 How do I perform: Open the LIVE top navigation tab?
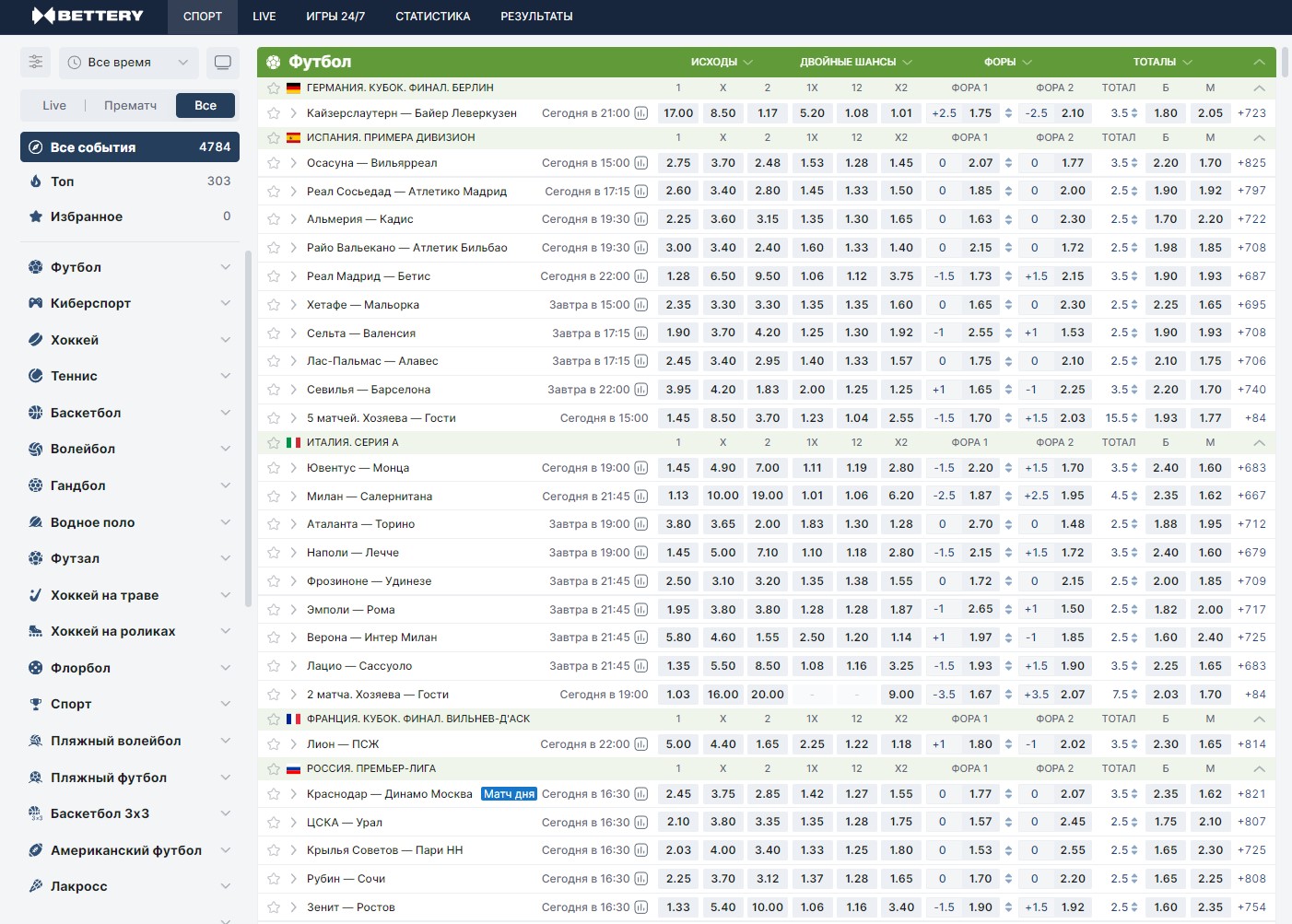point(264,17)
